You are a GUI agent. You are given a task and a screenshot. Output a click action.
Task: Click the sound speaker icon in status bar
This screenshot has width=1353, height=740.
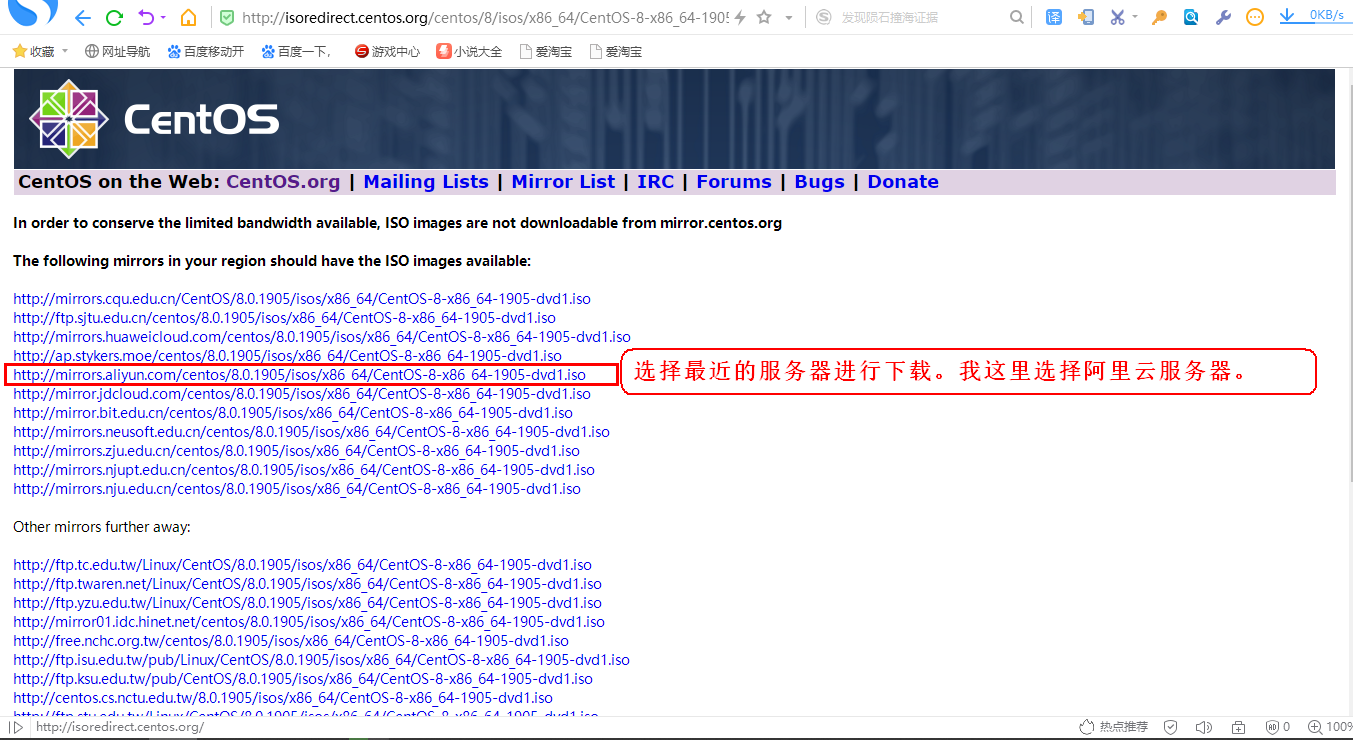point(1204,727)
